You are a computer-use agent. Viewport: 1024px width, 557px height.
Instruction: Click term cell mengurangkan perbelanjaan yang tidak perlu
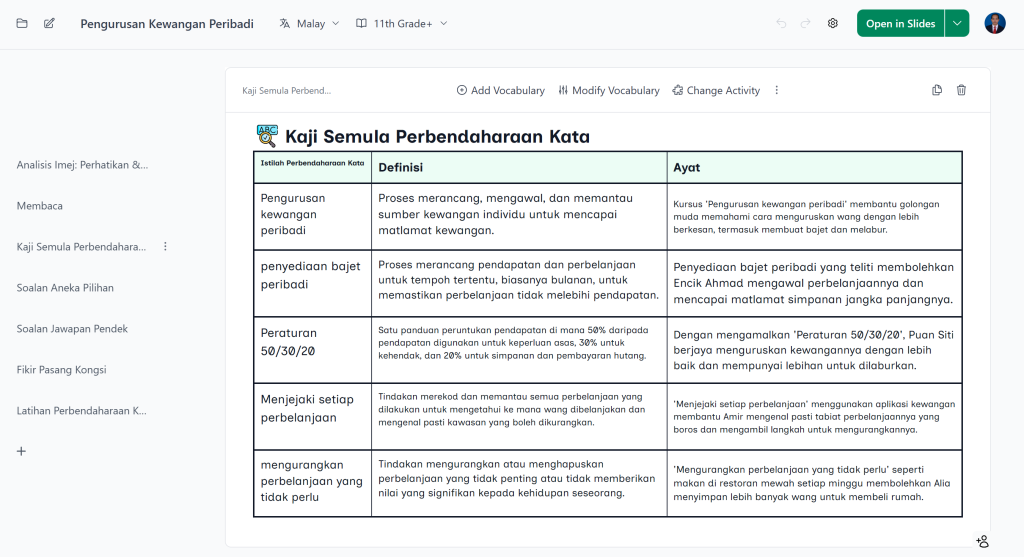(x=312, y=483)
